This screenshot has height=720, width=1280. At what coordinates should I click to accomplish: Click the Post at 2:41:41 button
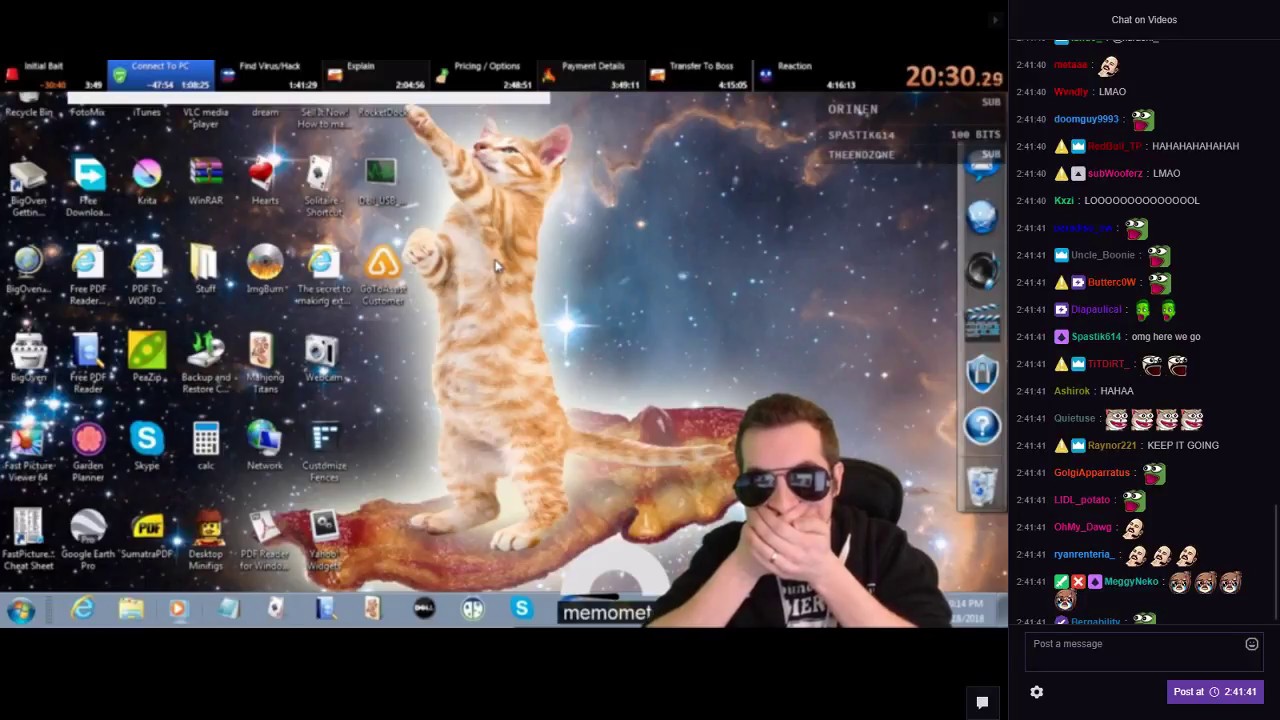(x=1215, y=692)
